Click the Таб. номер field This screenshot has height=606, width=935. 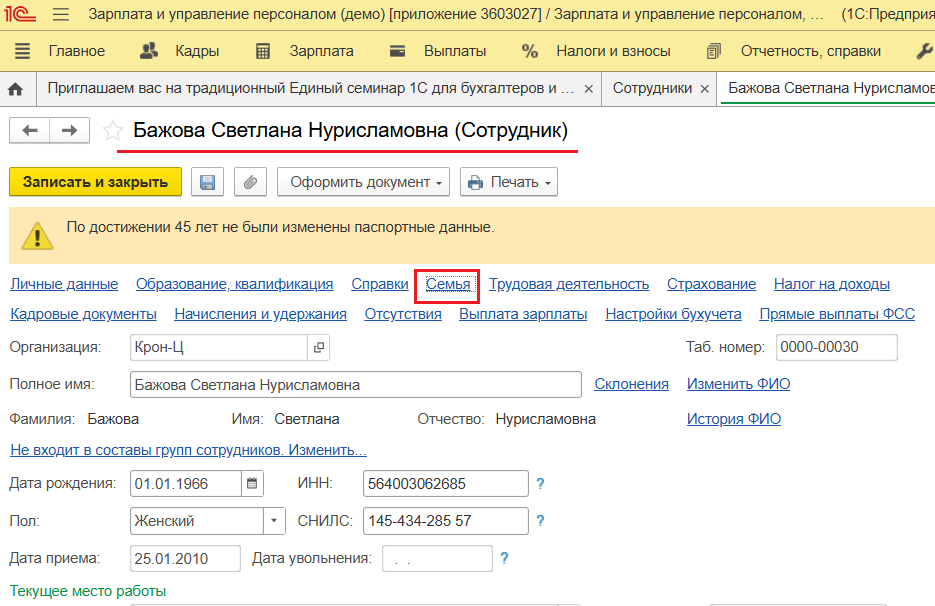coord(837,347)
